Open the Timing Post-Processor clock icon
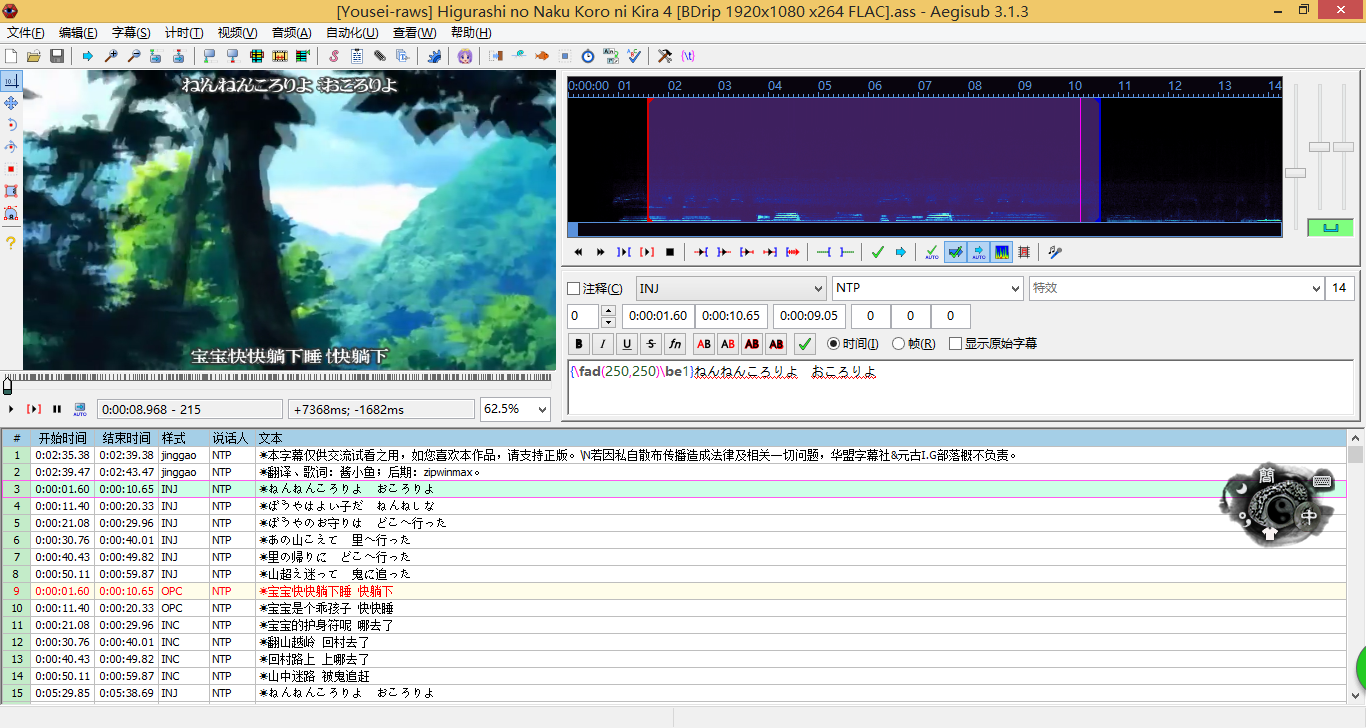 pos(587,56)
